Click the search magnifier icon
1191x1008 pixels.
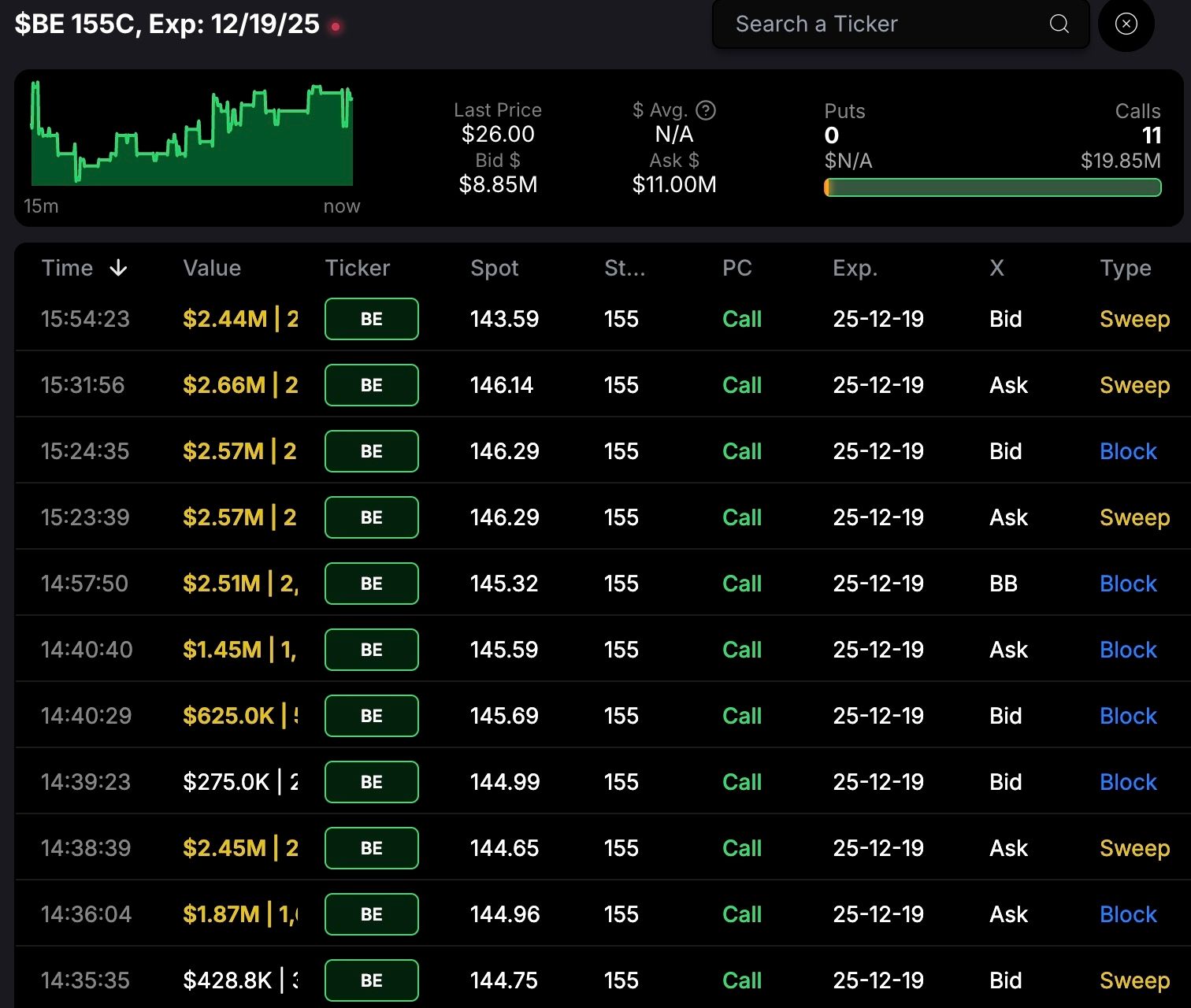pyautogui.click(x=1059, y=24)
